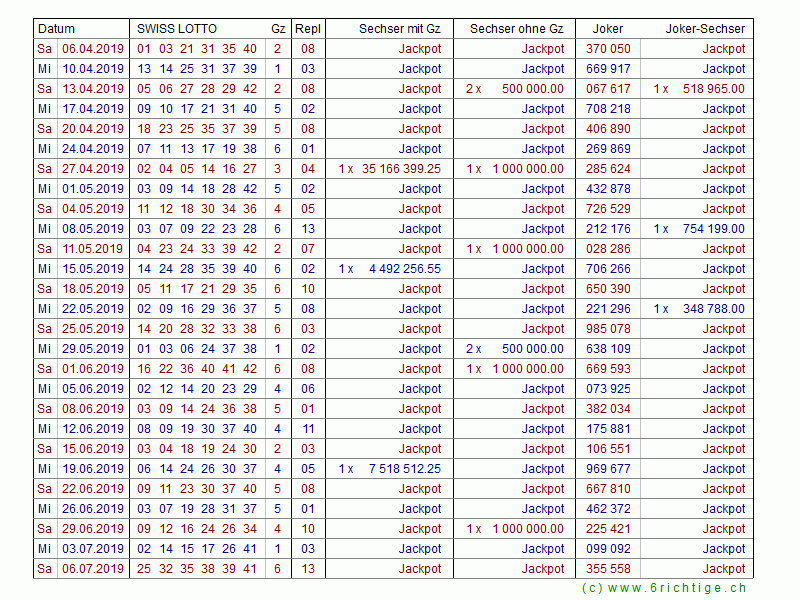Click the SWISS LOTTO column header
This screenshot has height=600, width=800.
coord(177,29)
